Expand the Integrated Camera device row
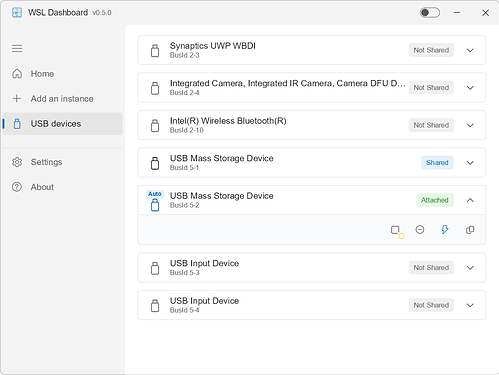The image size is (499, 375). 470,88
